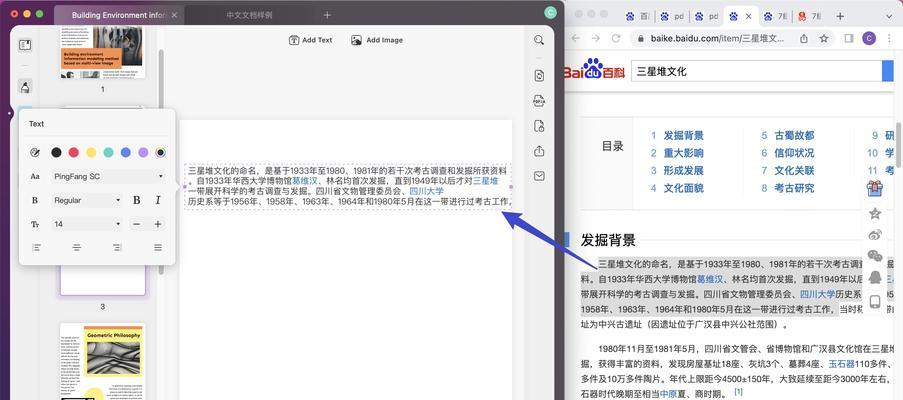The width and height of the screenshot is (903, 400).
Task: Open Chrome's tab search chevron
Action: click(889, 16)
